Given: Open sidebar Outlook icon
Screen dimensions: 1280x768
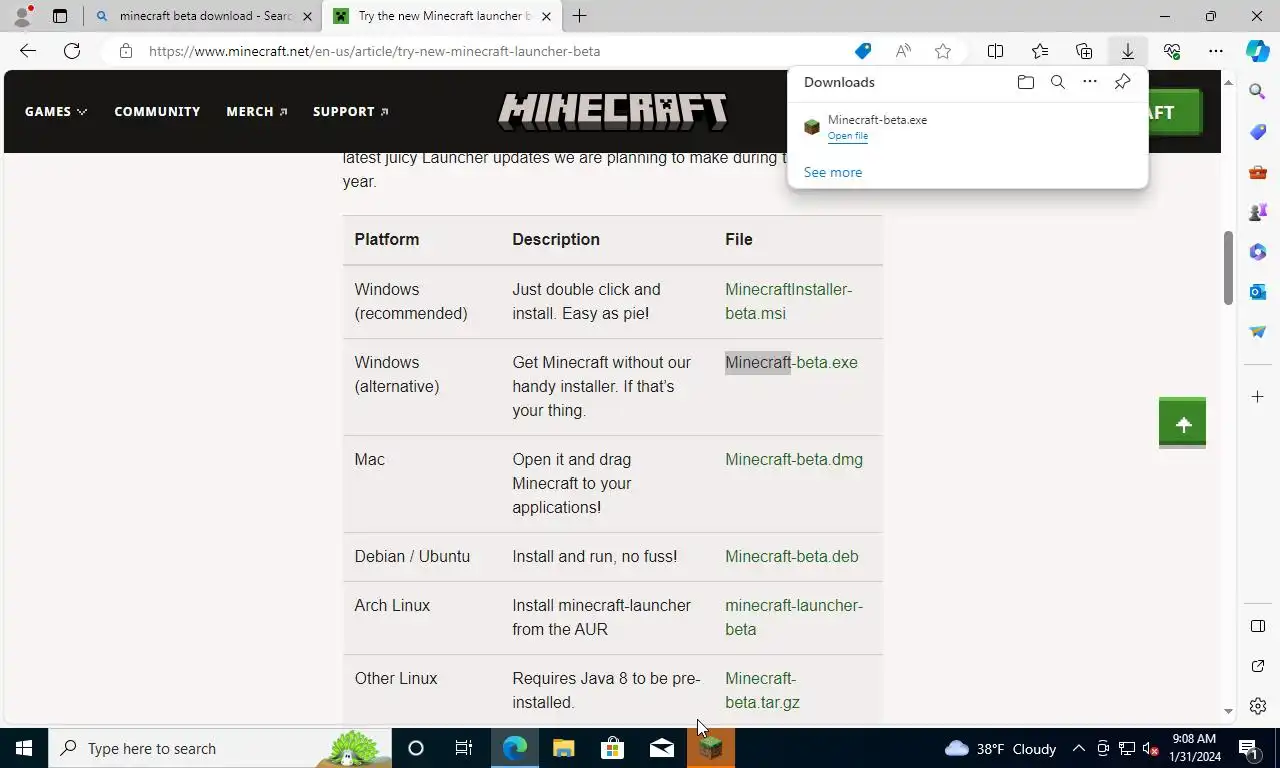Looking at the screenshot, I should [x=1258, y=292].
